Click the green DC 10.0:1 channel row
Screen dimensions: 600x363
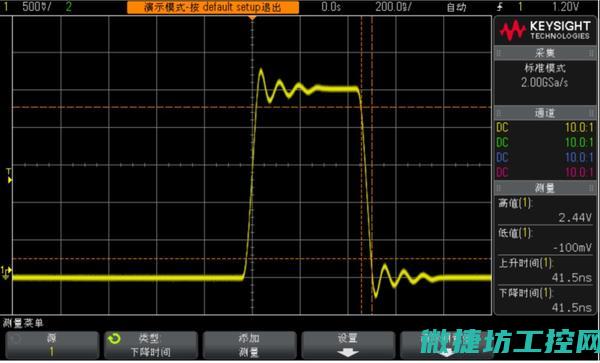pos(545,142)
